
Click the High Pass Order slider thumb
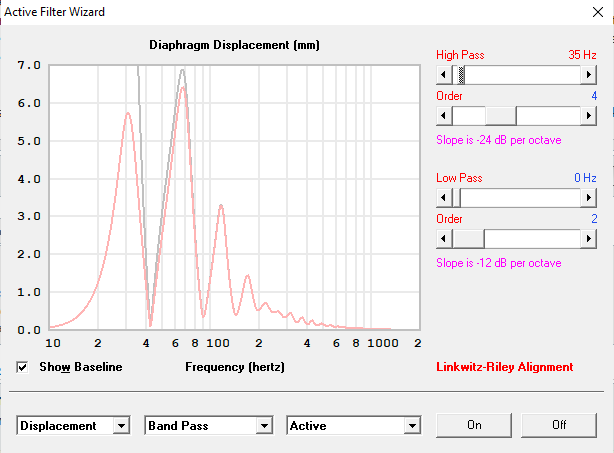click(x=500, y=115)
